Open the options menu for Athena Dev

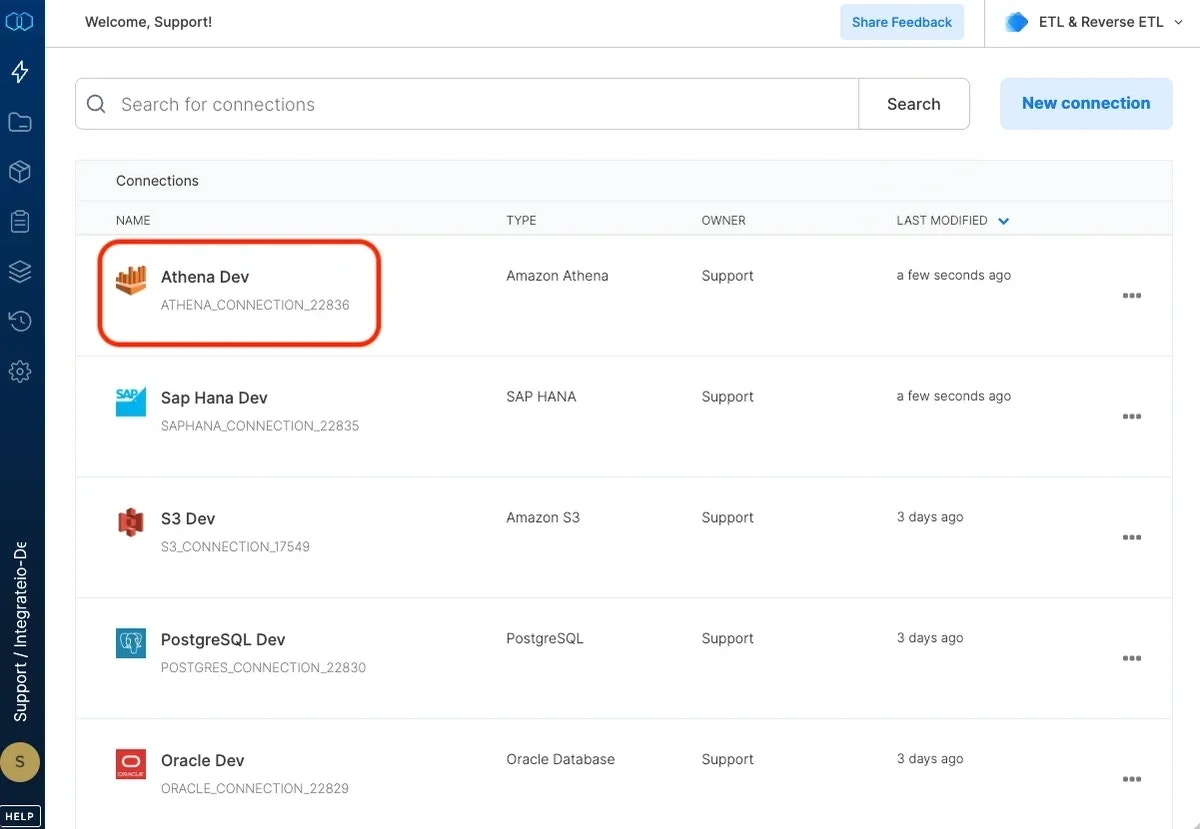(x=1131, y=295)
